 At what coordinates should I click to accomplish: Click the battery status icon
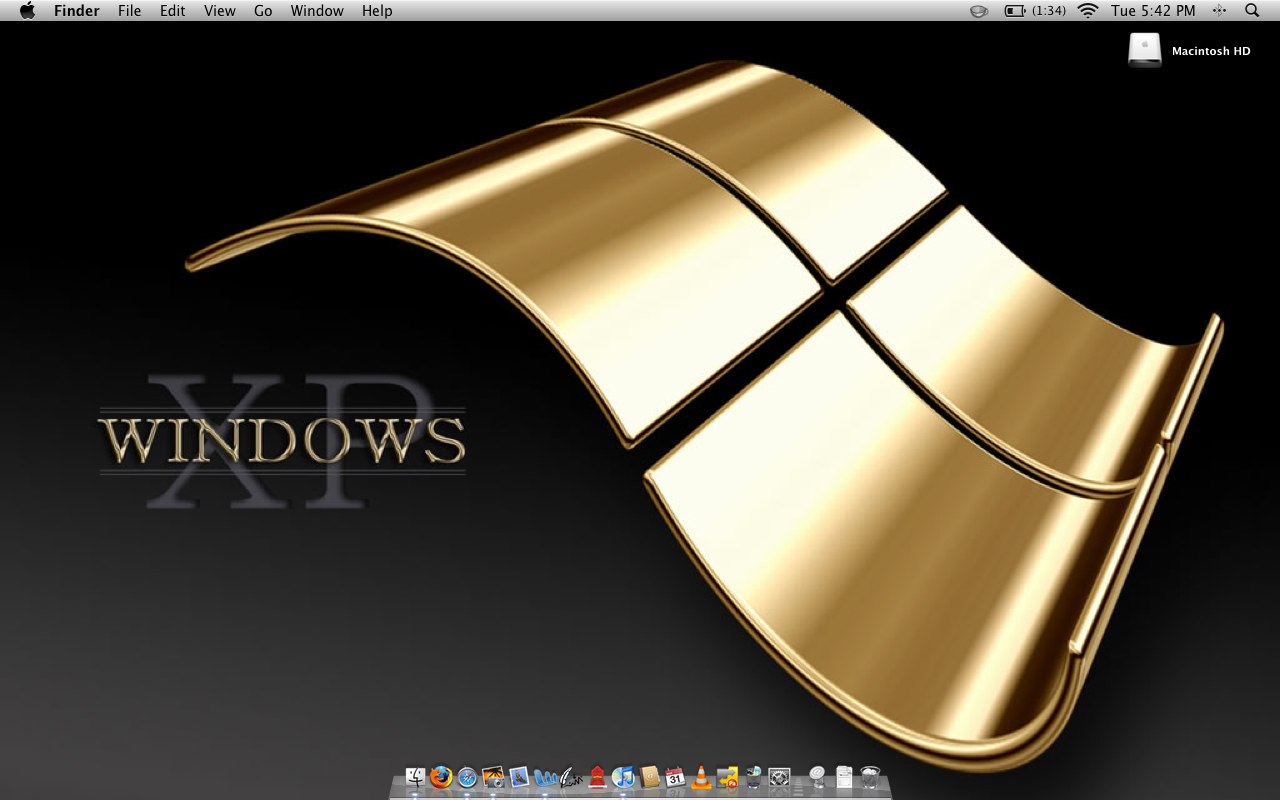[x=1015, y=11]
